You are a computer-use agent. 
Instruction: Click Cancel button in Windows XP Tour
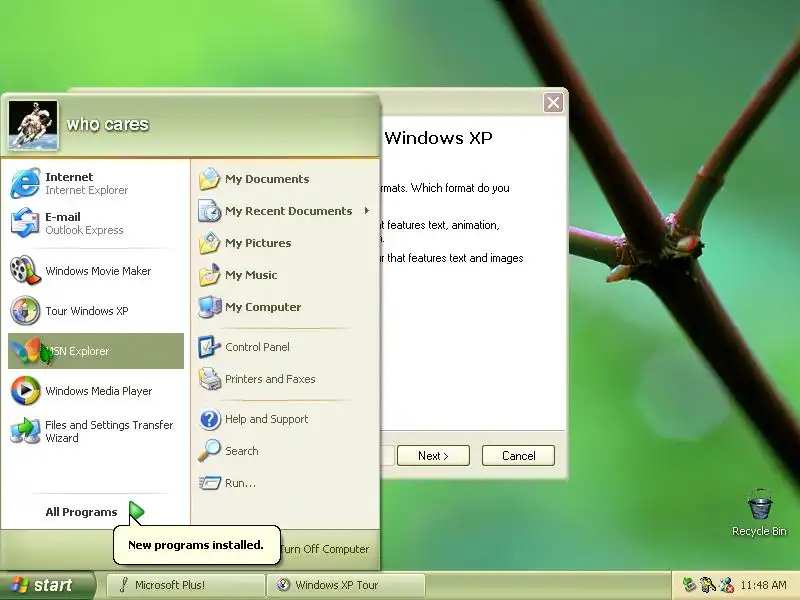518,456
